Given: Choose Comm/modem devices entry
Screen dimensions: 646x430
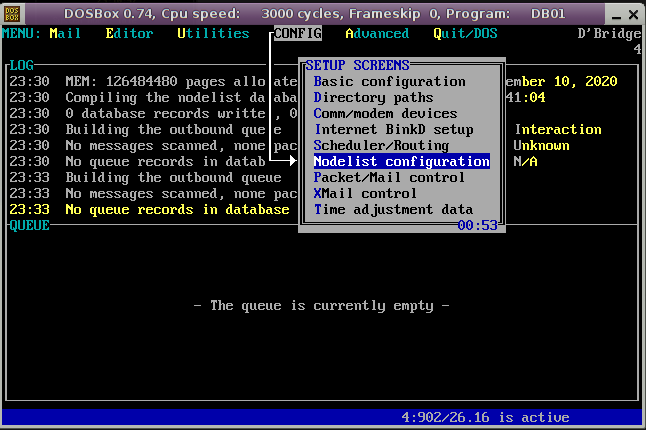Looking at the screenshot, I should (x=385, y=113).
